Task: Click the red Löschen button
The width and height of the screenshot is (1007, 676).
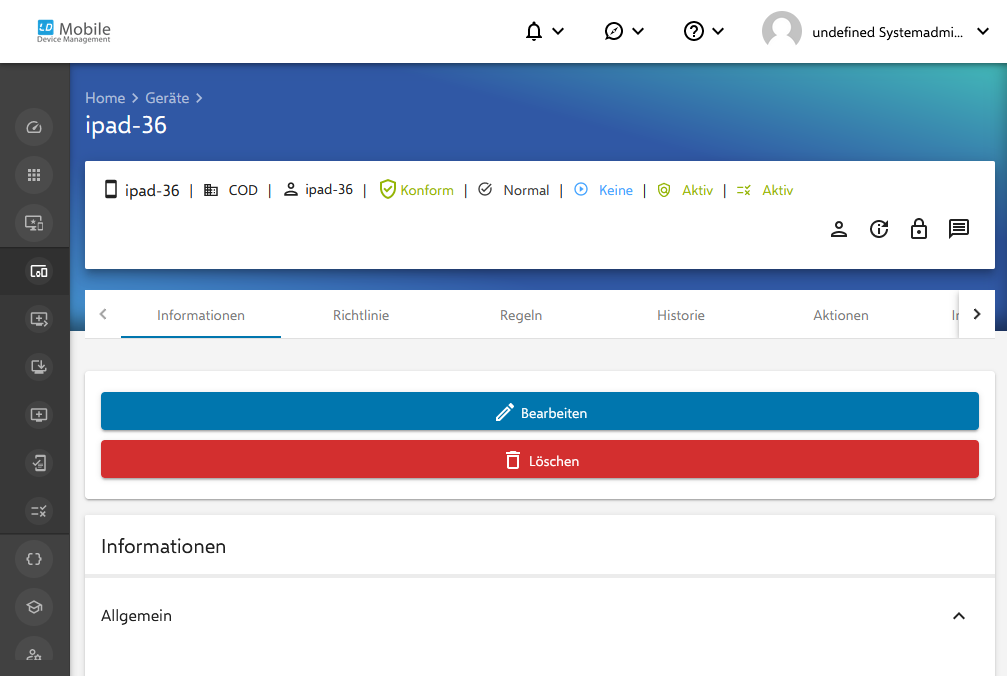Action: pos(539,460)
